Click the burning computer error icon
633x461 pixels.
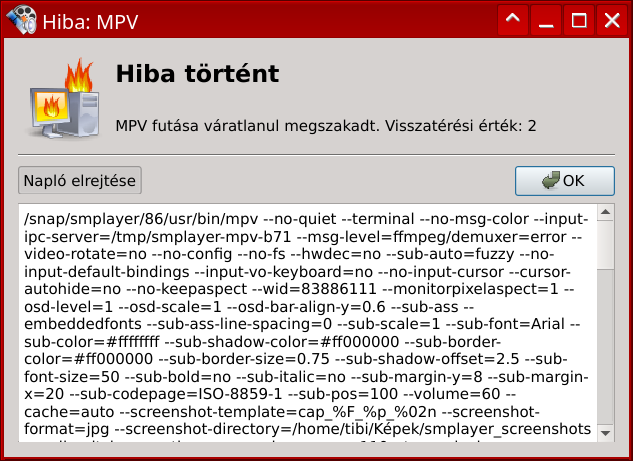tap(65, 98)
